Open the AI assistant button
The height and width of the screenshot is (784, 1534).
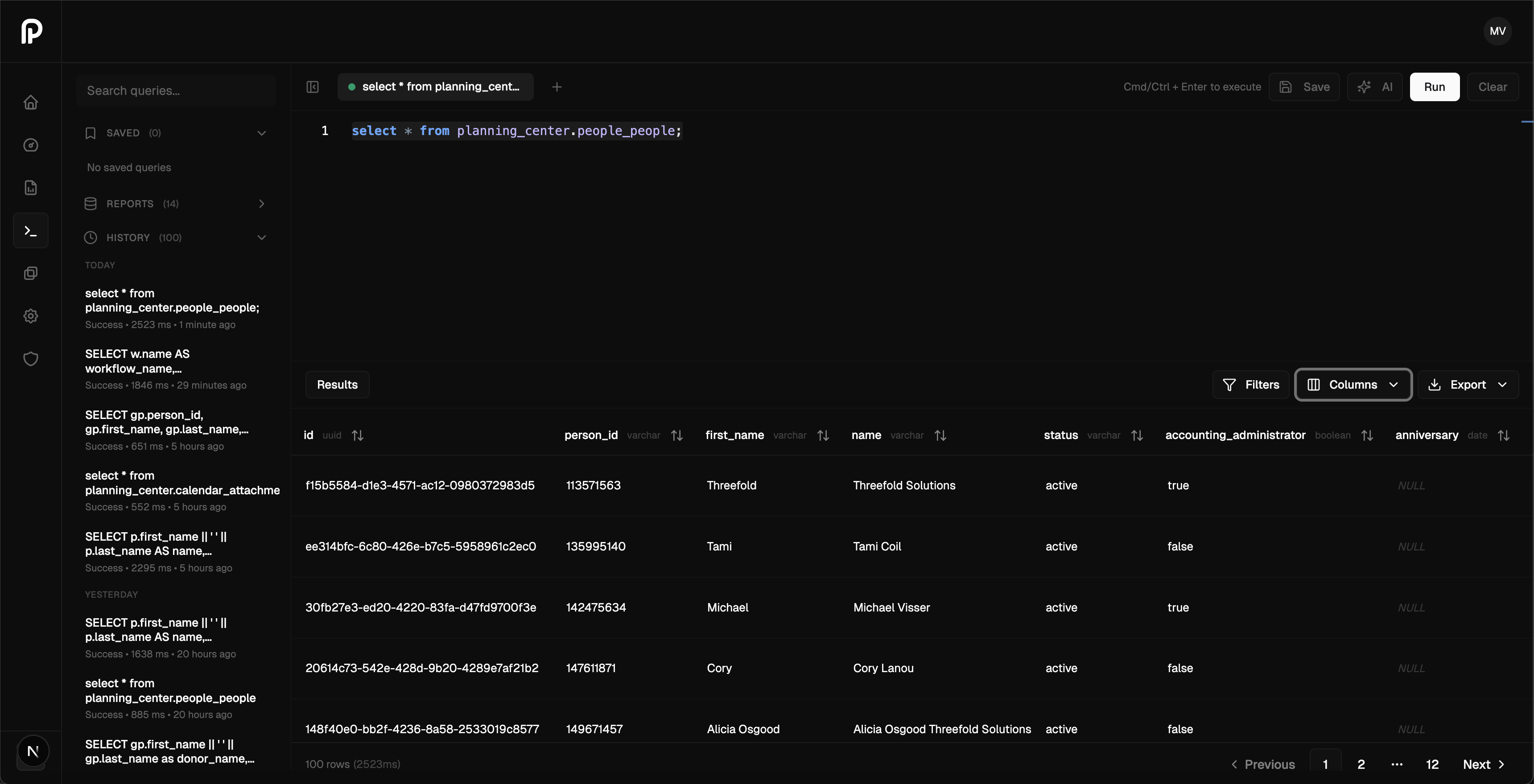pyautogui.click(x=1375, y=87)
